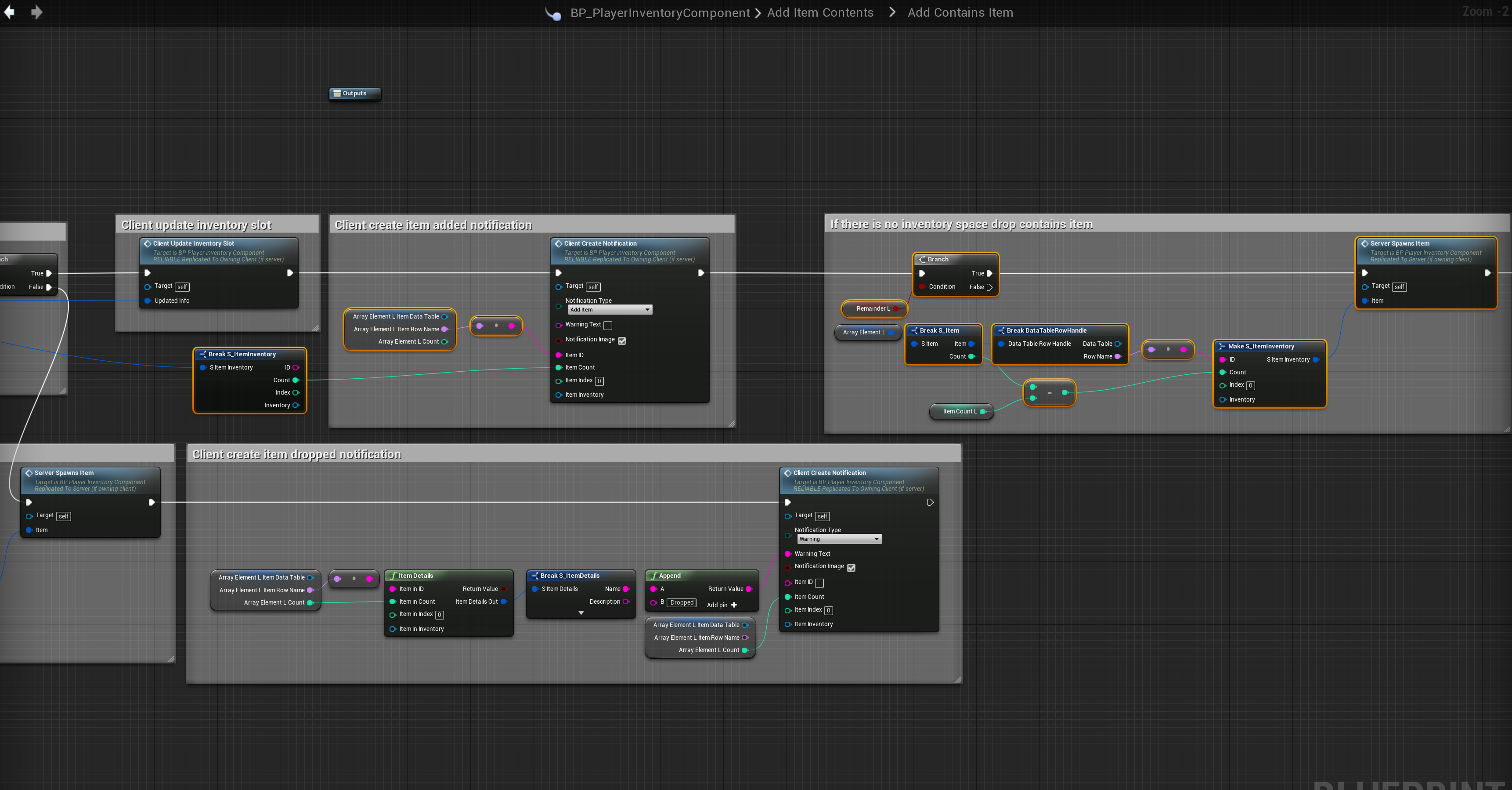
Task: Click the Branch node header icon
Action: pos(922,259)
